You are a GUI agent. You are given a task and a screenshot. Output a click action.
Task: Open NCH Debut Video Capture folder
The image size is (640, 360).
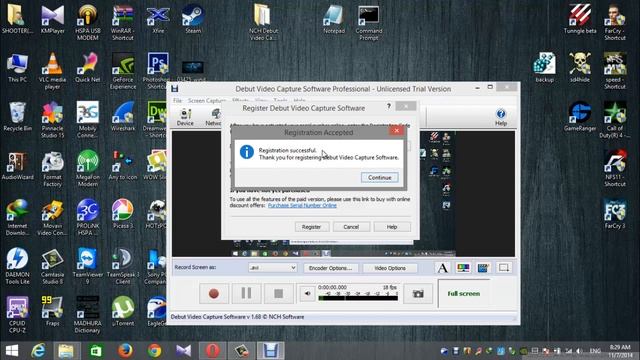coord(263,23)
